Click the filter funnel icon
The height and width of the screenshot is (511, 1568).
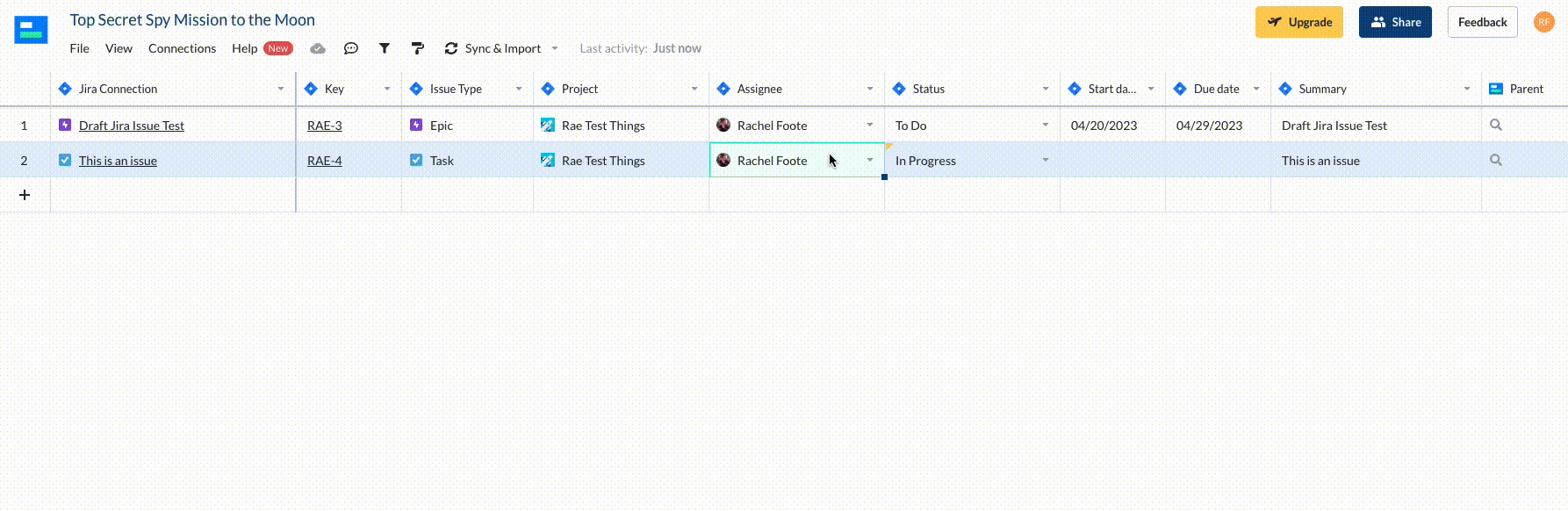point(385,48)
